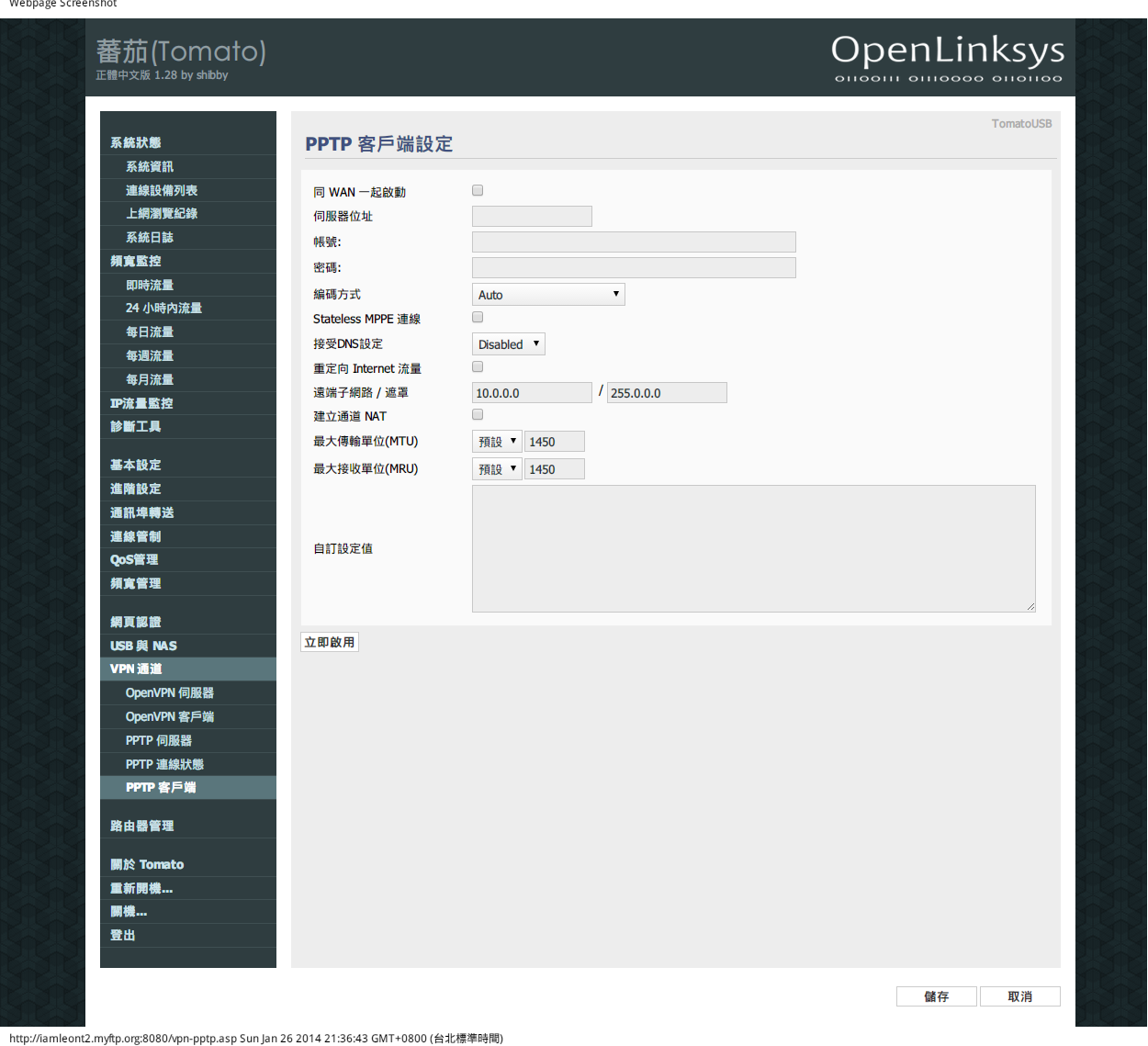Open 關於 Tomato page
The height and width of the screenshot is (1046, 1148).
188,865
